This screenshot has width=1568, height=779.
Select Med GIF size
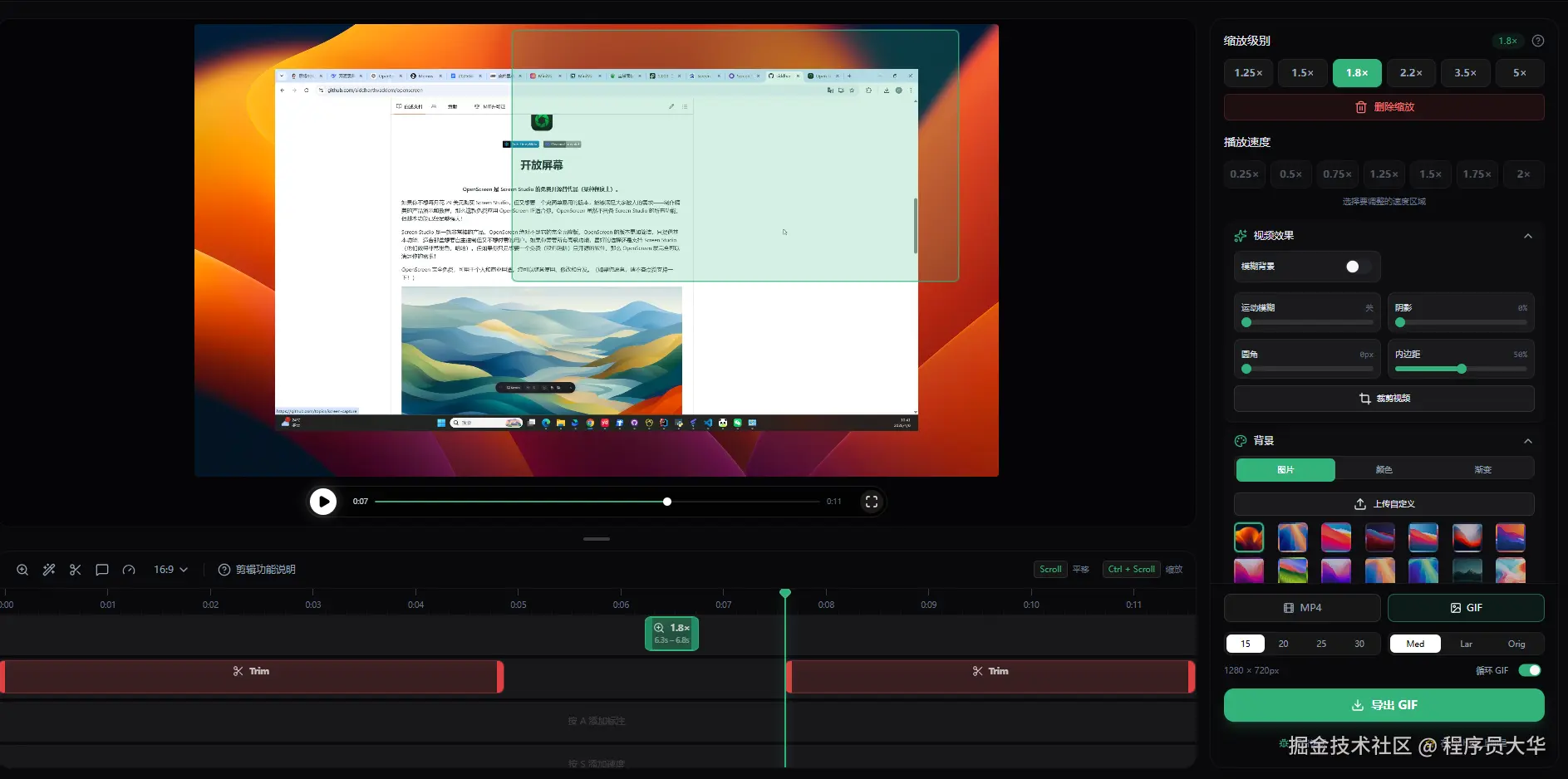tap(1415, 644)
